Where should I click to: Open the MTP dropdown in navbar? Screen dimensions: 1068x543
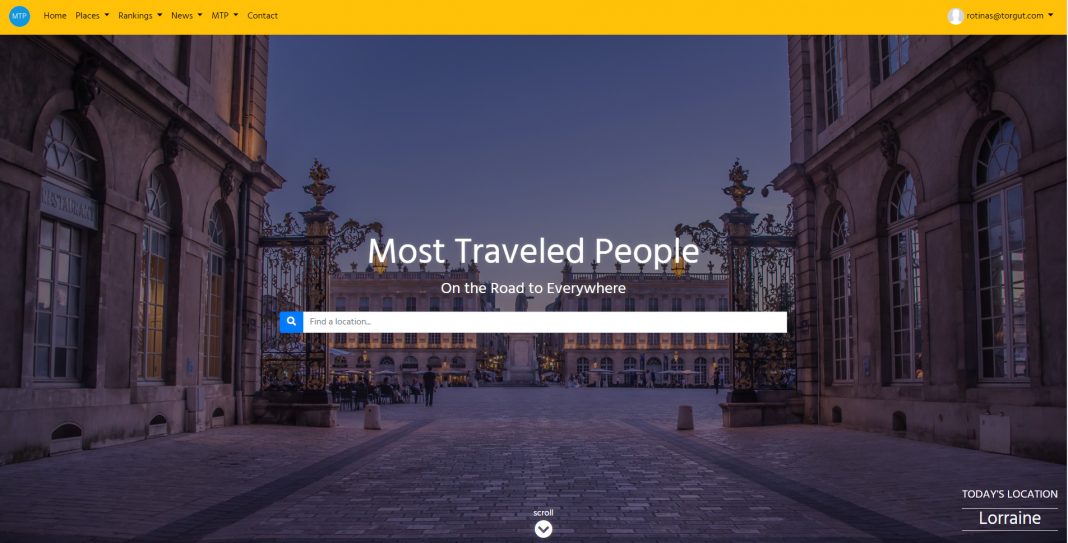(x=225, y=16)
